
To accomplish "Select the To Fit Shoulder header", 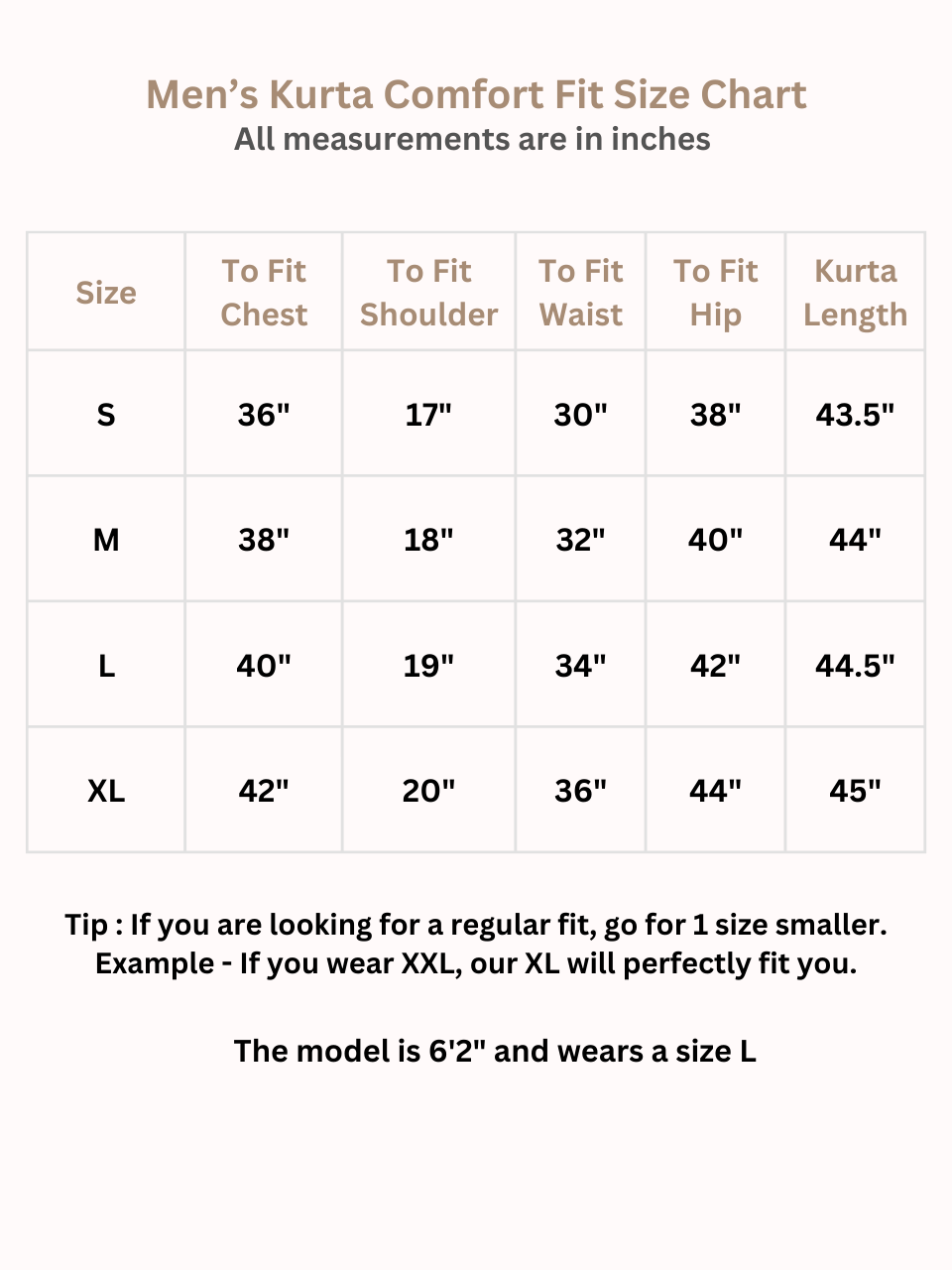I will [x=428, y=293].
